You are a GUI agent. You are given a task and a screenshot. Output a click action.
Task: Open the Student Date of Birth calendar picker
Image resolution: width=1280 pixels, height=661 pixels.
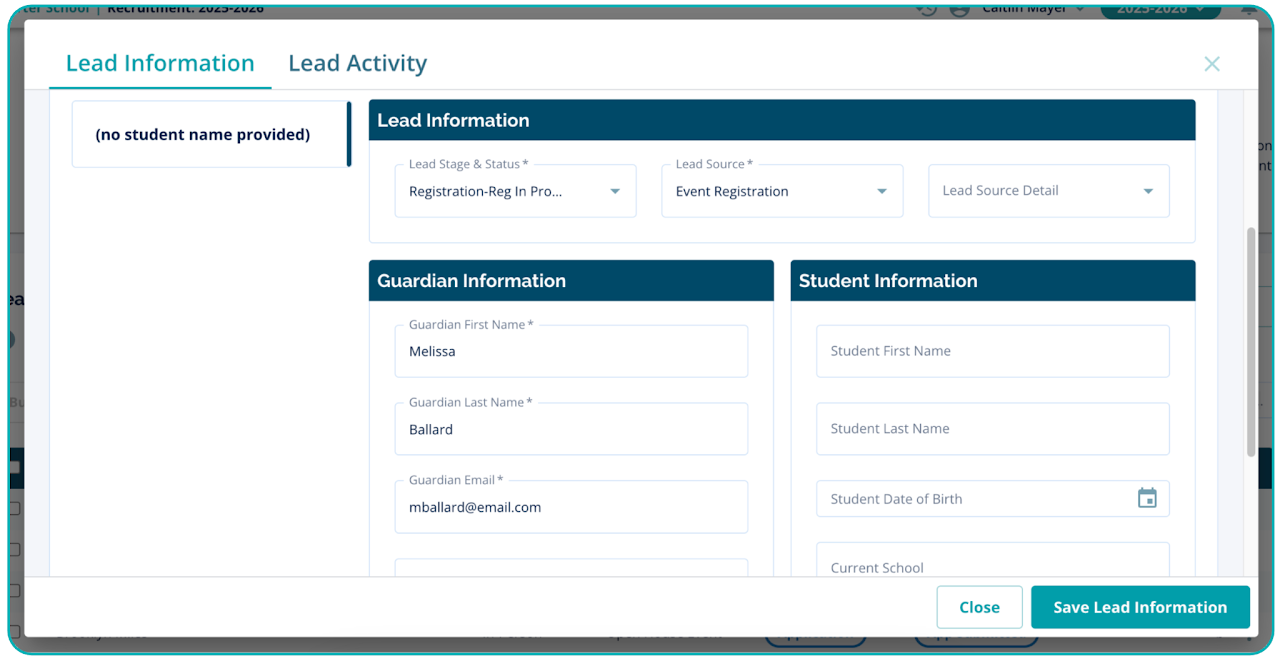click(1146, 498)
